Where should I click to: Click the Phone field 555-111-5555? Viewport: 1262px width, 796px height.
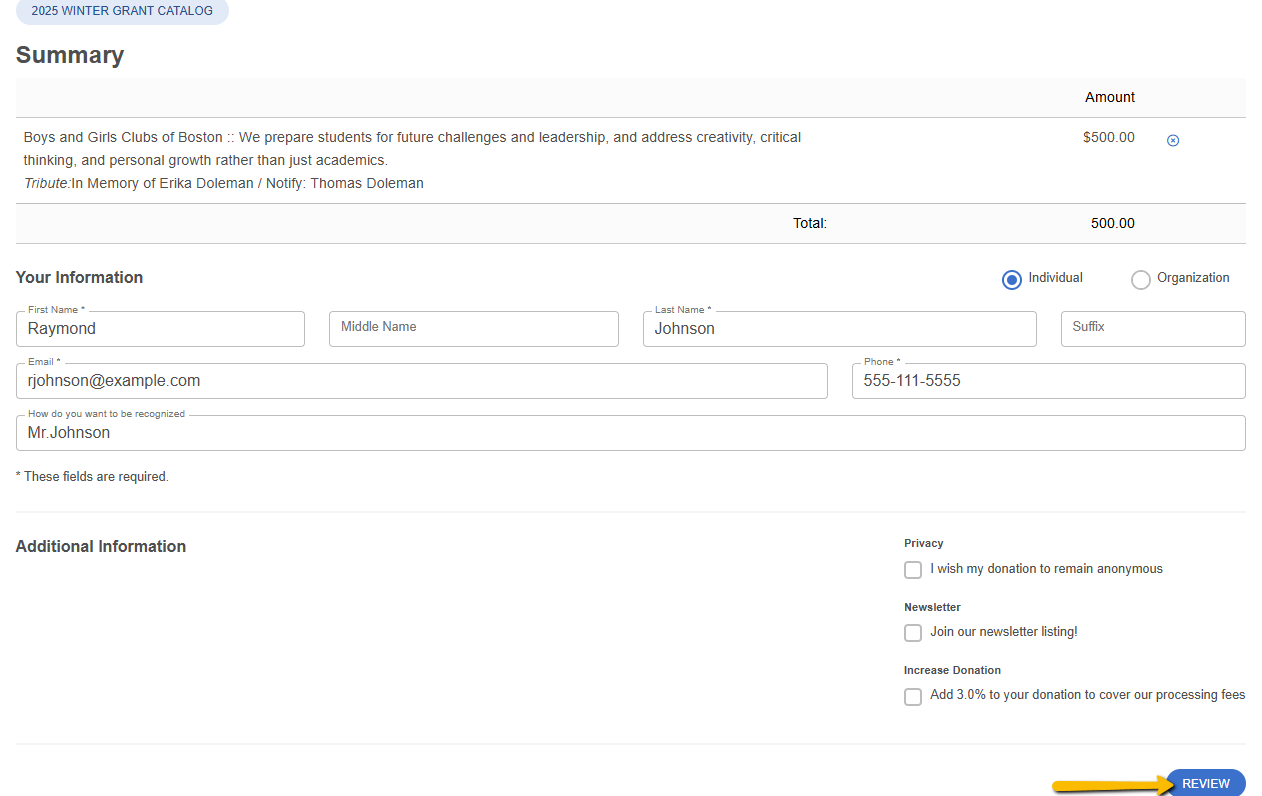(x=1049, y=381)
